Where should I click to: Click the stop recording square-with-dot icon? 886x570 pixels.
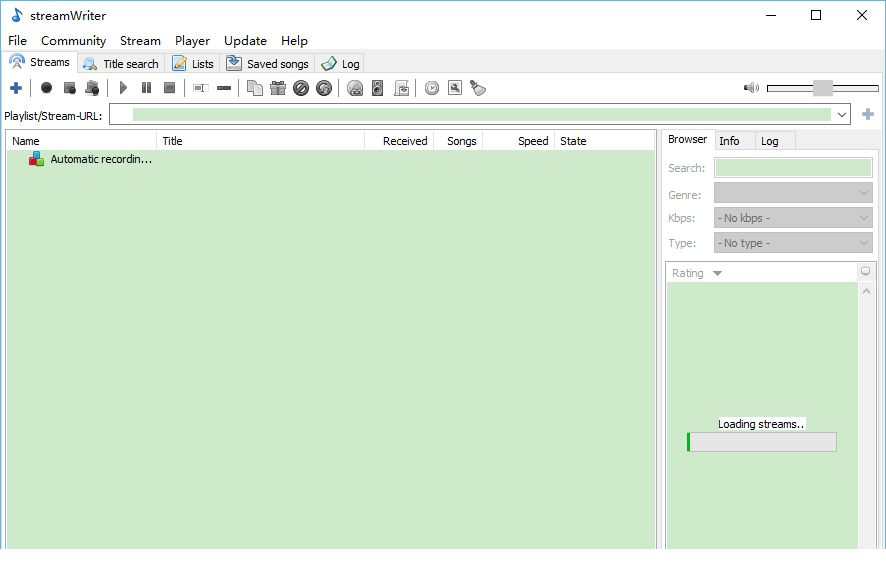[70, 88]
